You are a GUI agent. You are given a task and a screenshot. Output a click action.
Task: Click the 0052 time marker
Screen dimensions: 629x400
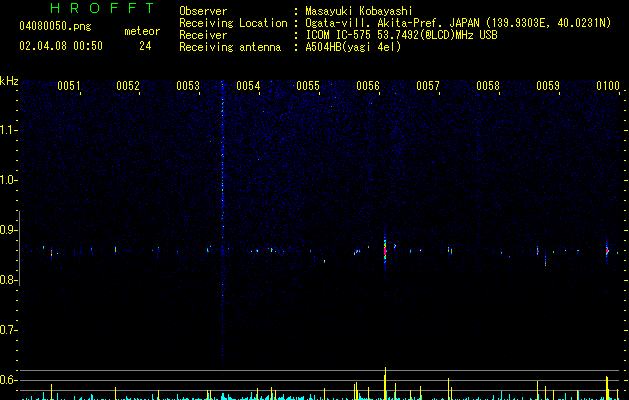[128, 86]
